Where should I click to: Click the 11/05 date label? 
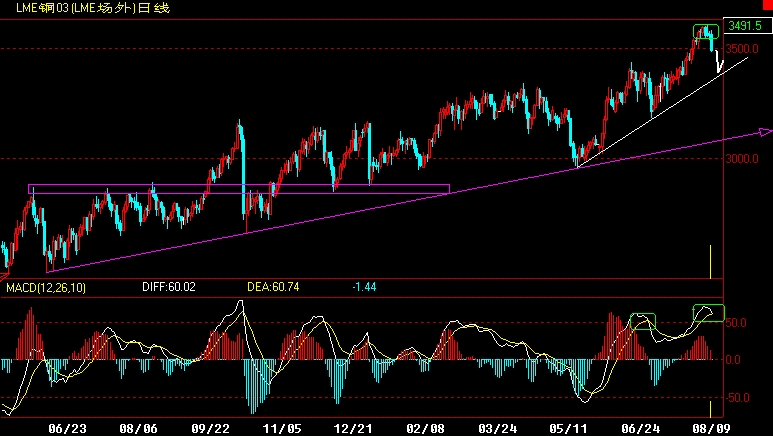(282, 429)
